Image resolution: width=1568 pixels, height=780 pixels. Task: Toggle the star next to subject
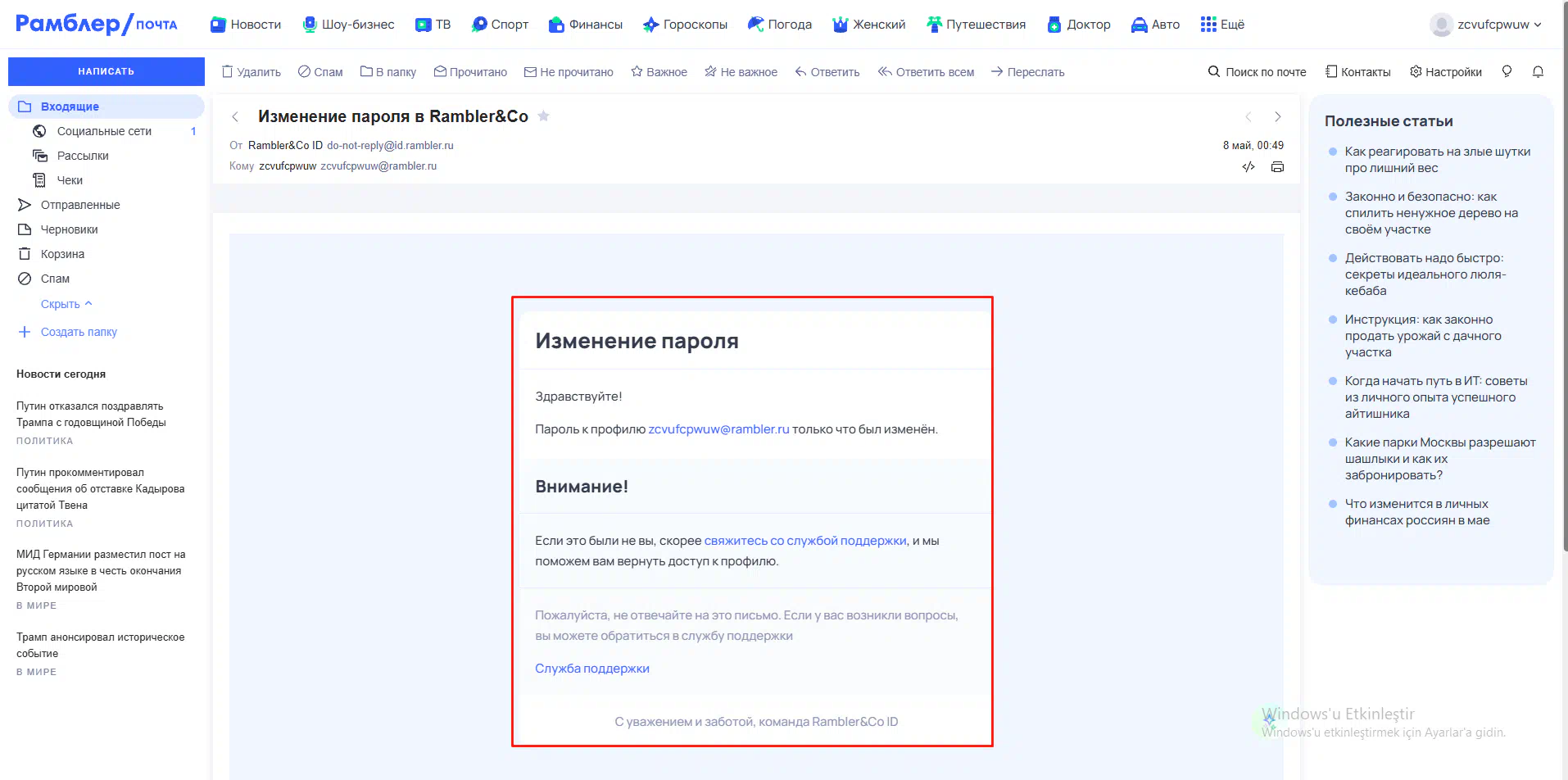(543, 116)
